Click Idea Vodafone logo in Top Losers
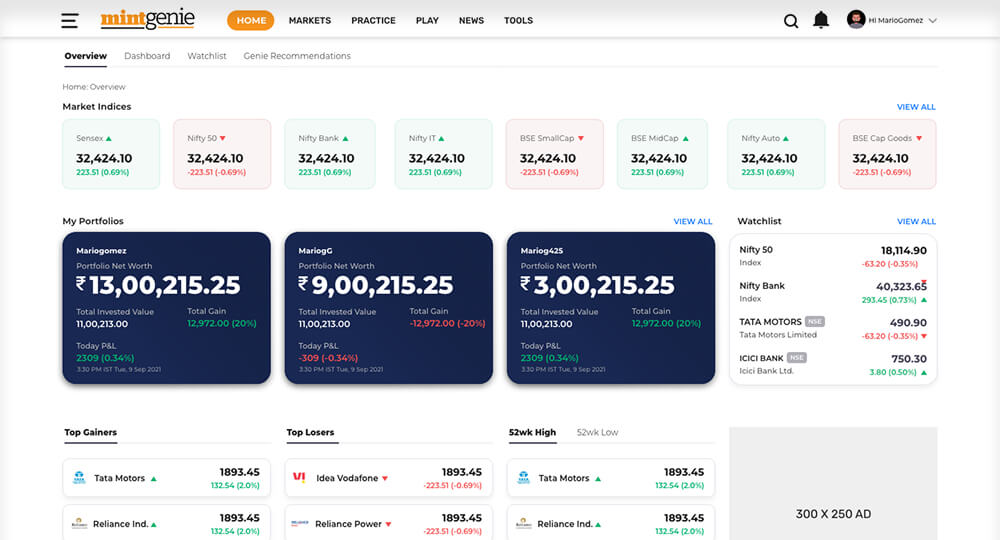 [x=299, y=478]
